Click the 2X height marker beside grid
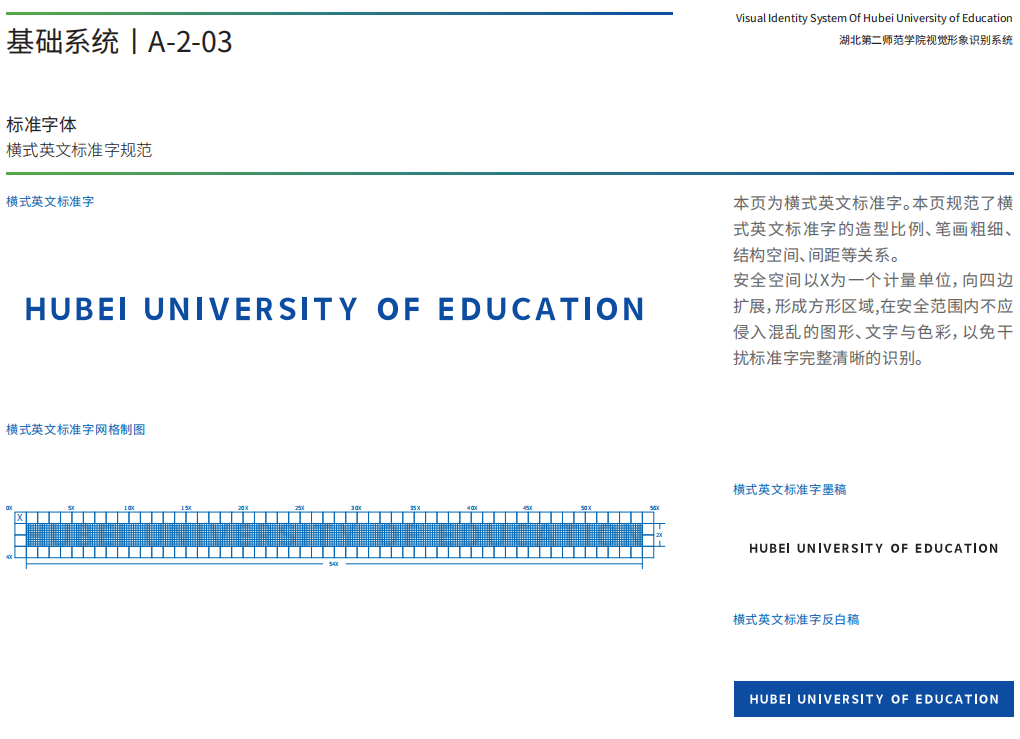The width and height of the screenshot is (1020, 739). point(659,535)
